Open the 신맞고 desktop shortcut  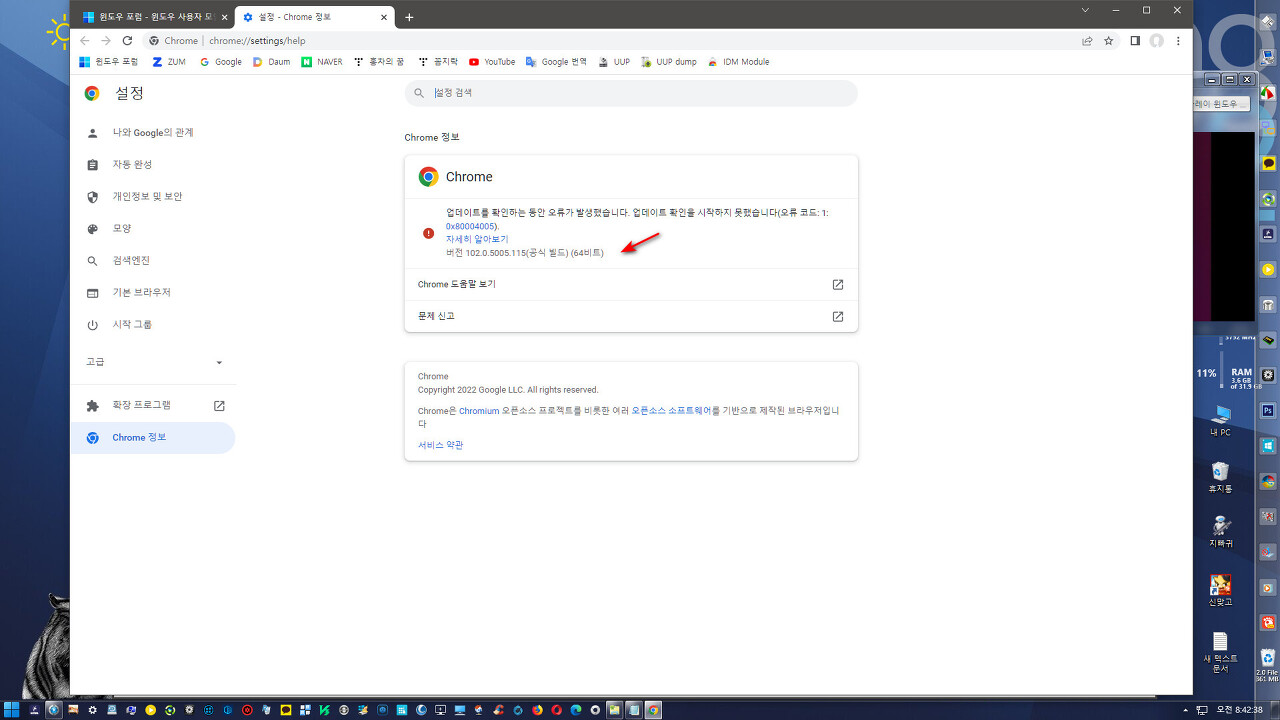click(x=1220, y=590)
